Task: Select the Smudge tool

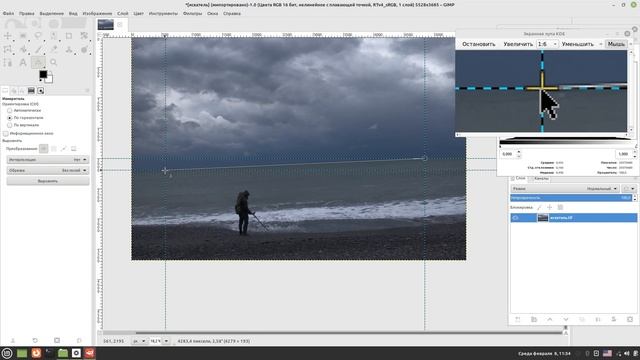Action: (84, 49)
